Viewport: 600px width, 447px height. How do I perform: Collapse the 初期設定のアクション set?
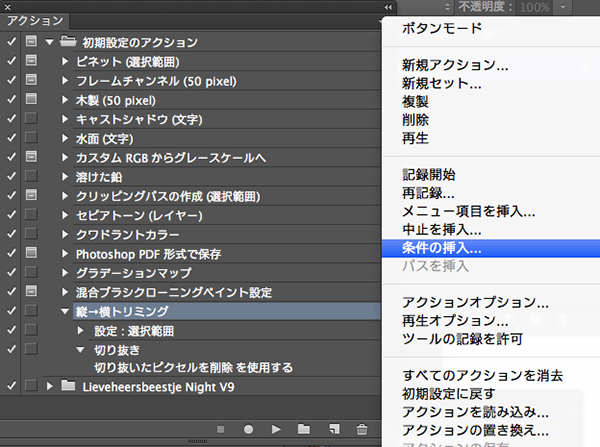[49, 43]
